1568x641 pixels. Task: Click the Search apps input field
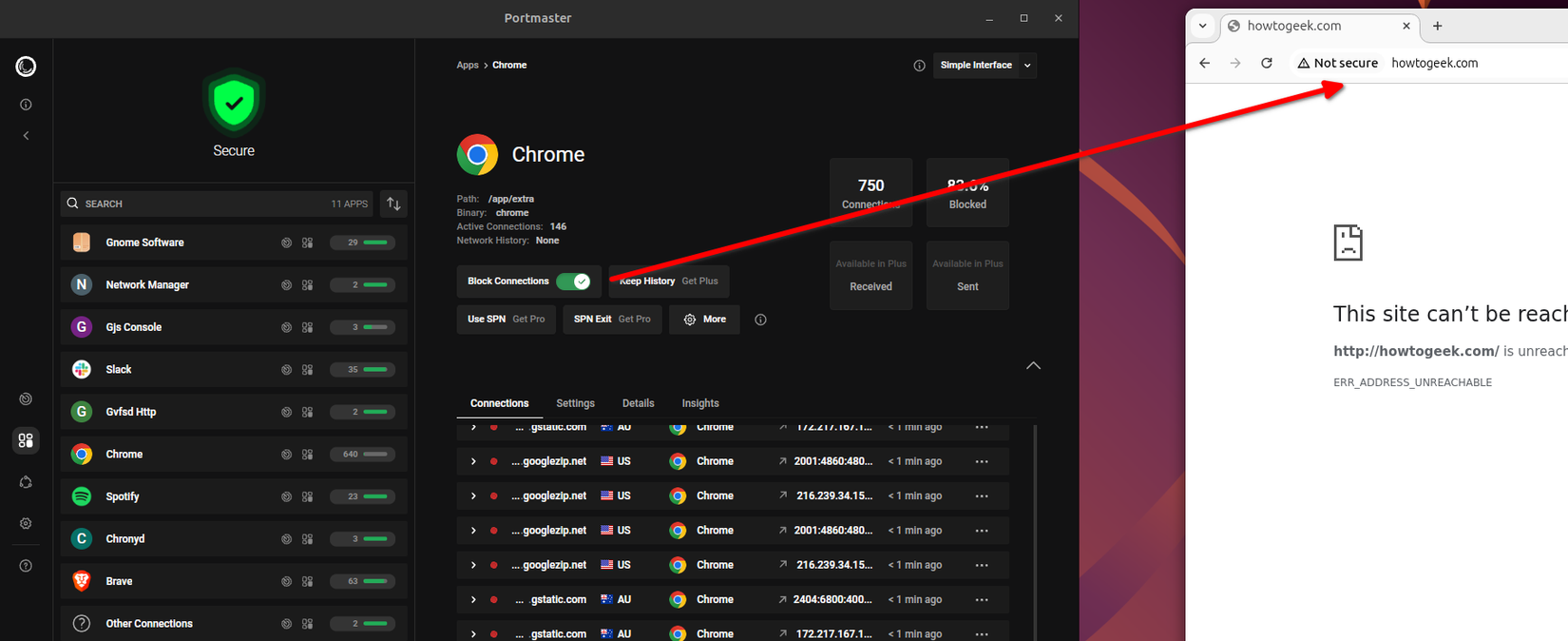point(200,204)
